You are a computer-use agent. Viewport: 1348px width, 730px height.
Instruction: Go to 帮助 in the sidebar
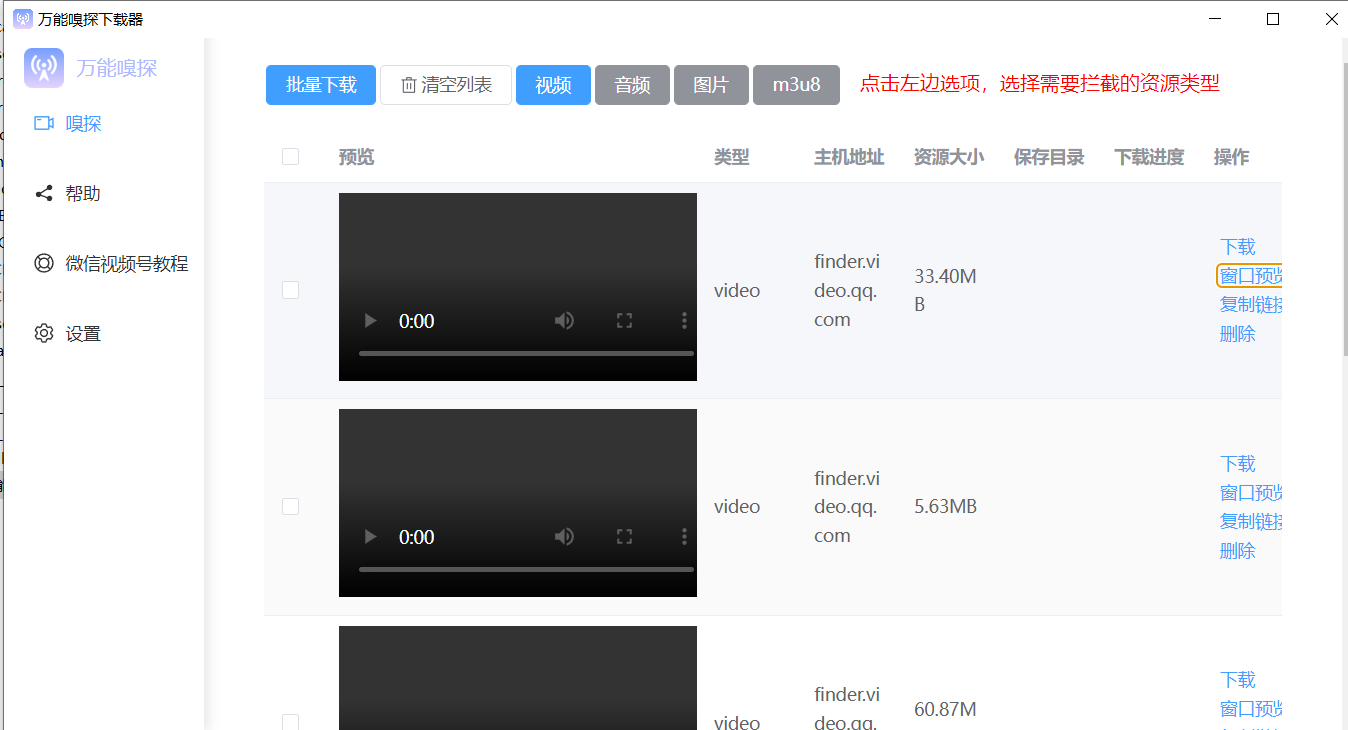[83, 194]
